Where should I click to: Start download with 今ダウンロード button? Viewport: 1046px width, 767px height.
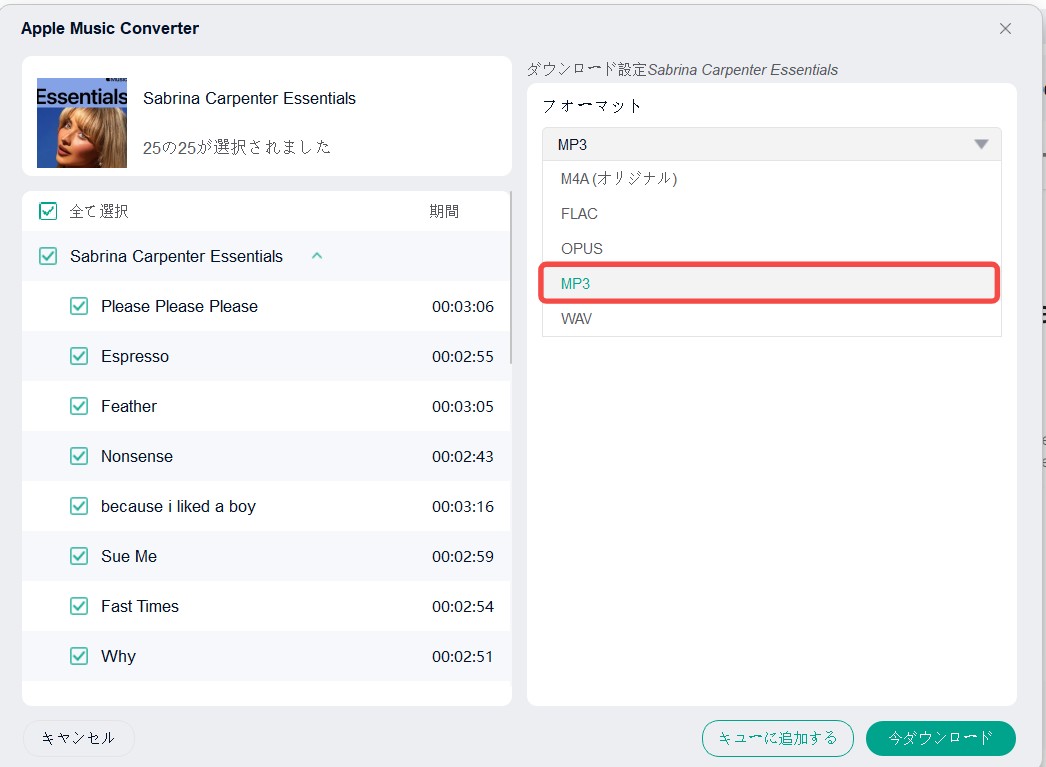[941, 738]
